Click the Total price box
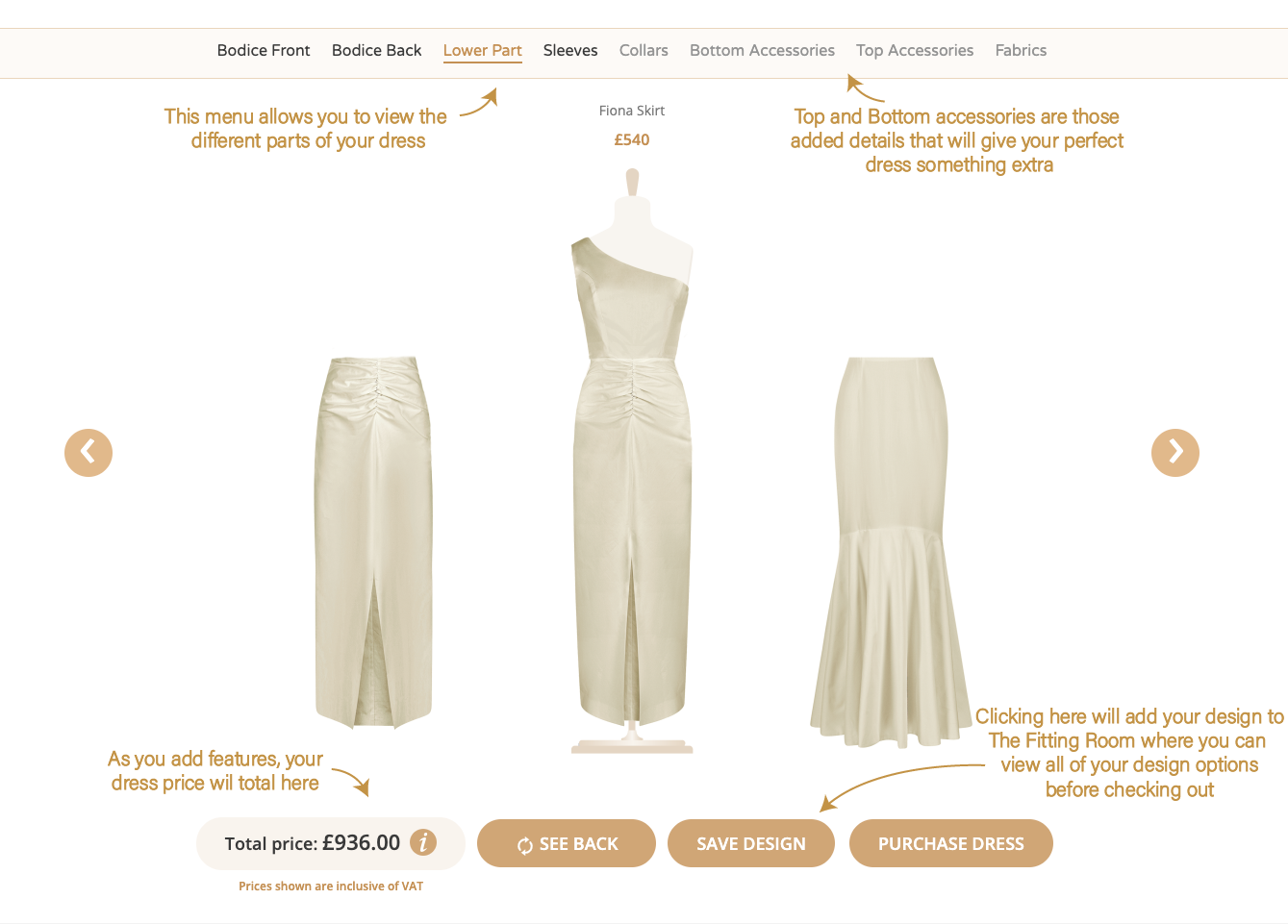Image resolution: width=1288 pixels, height=924 pixels. (x=331, y=843)
